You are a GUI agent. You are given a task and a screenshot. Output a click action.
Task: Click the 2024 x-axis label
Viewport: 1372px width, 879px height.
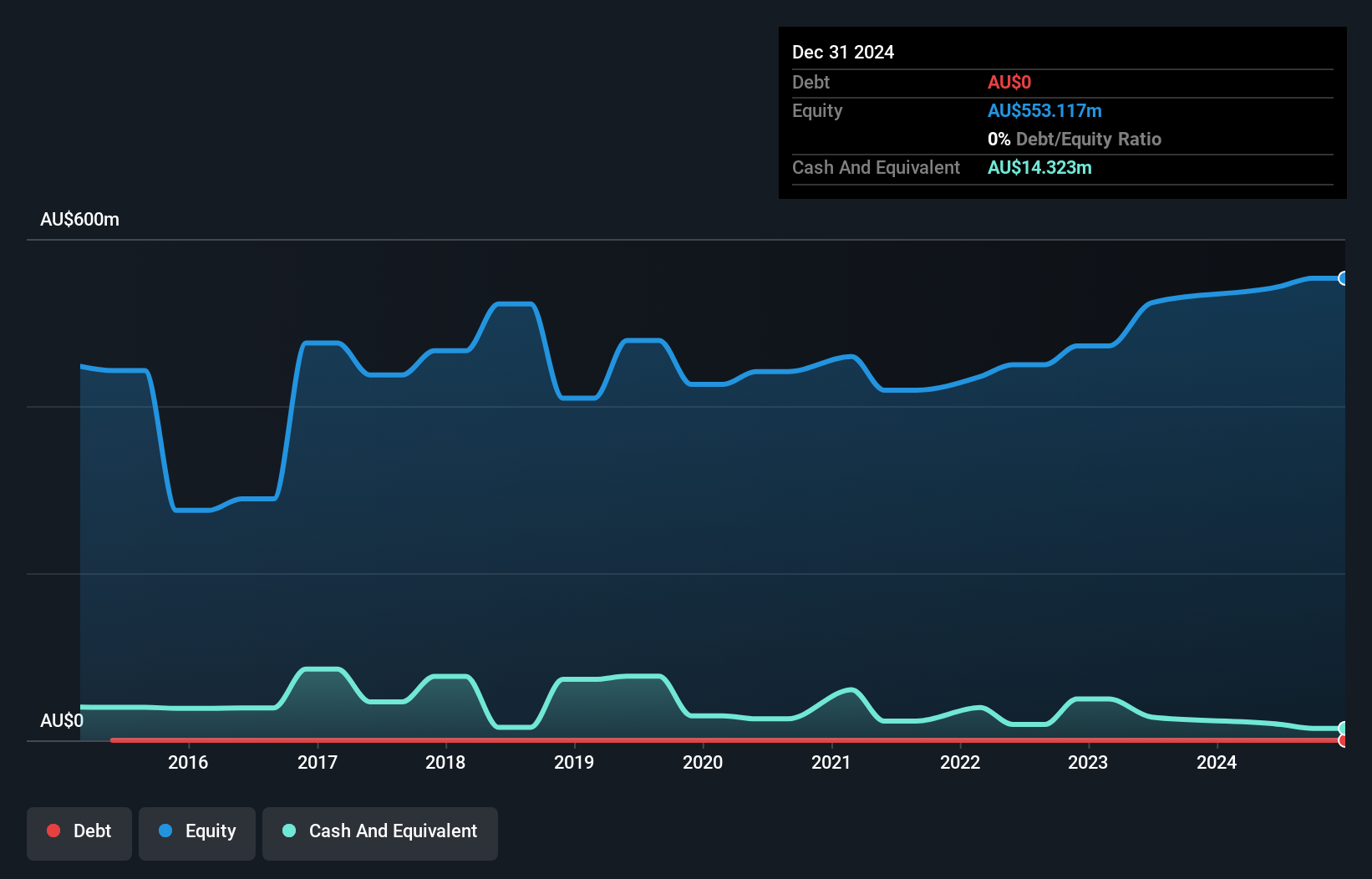tap(1217, 762)
